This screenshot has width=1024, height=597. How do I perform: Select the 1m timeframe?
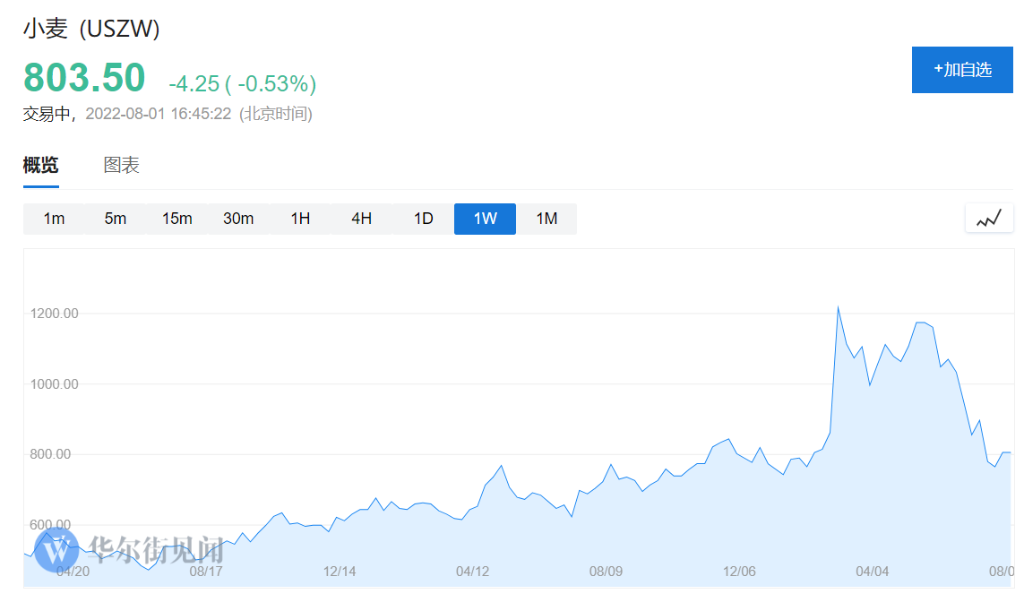[54, 218]
